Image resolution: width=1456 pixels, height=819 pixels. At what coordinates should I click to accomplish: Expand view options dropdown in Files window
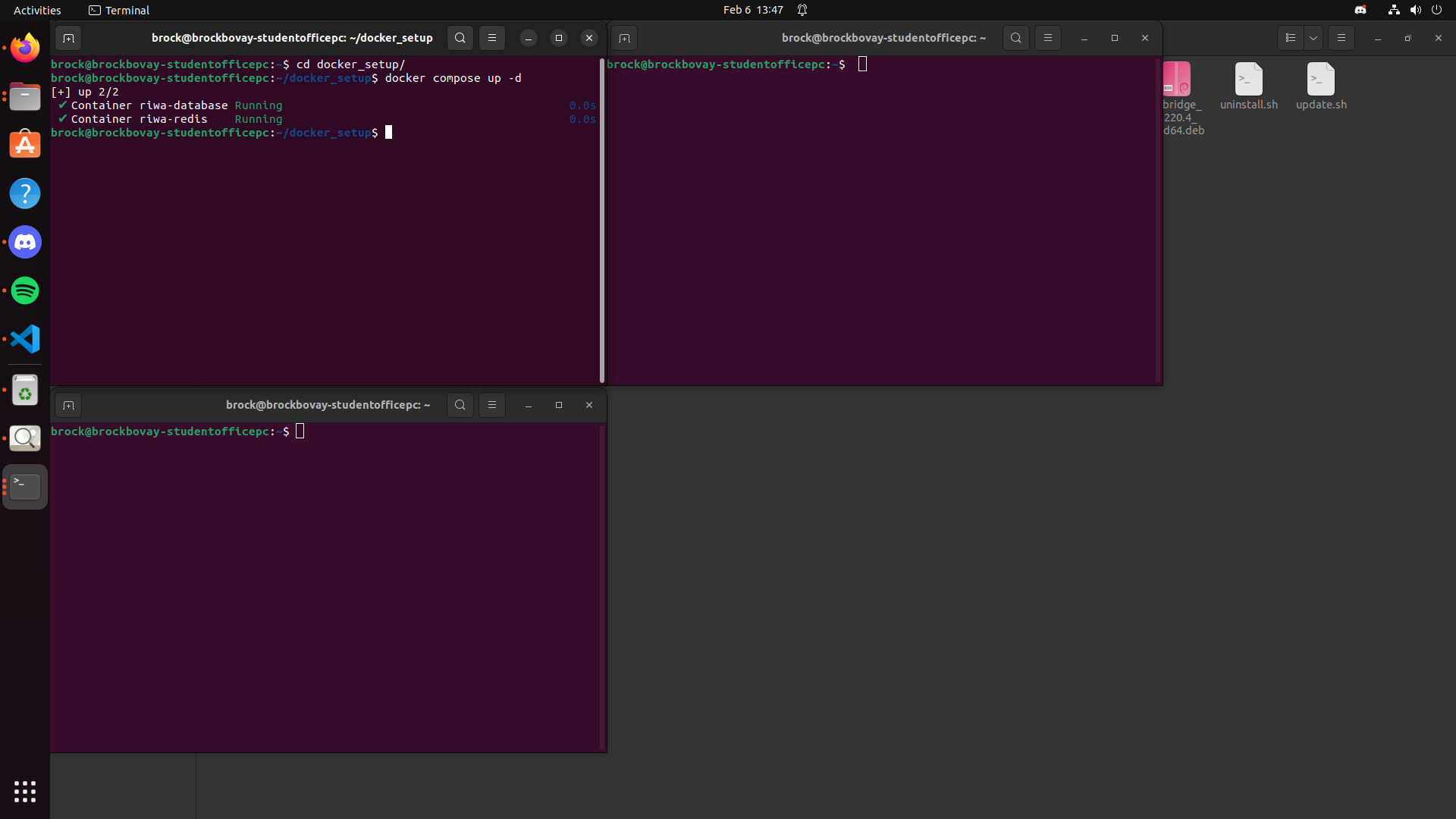[1313, 38]
